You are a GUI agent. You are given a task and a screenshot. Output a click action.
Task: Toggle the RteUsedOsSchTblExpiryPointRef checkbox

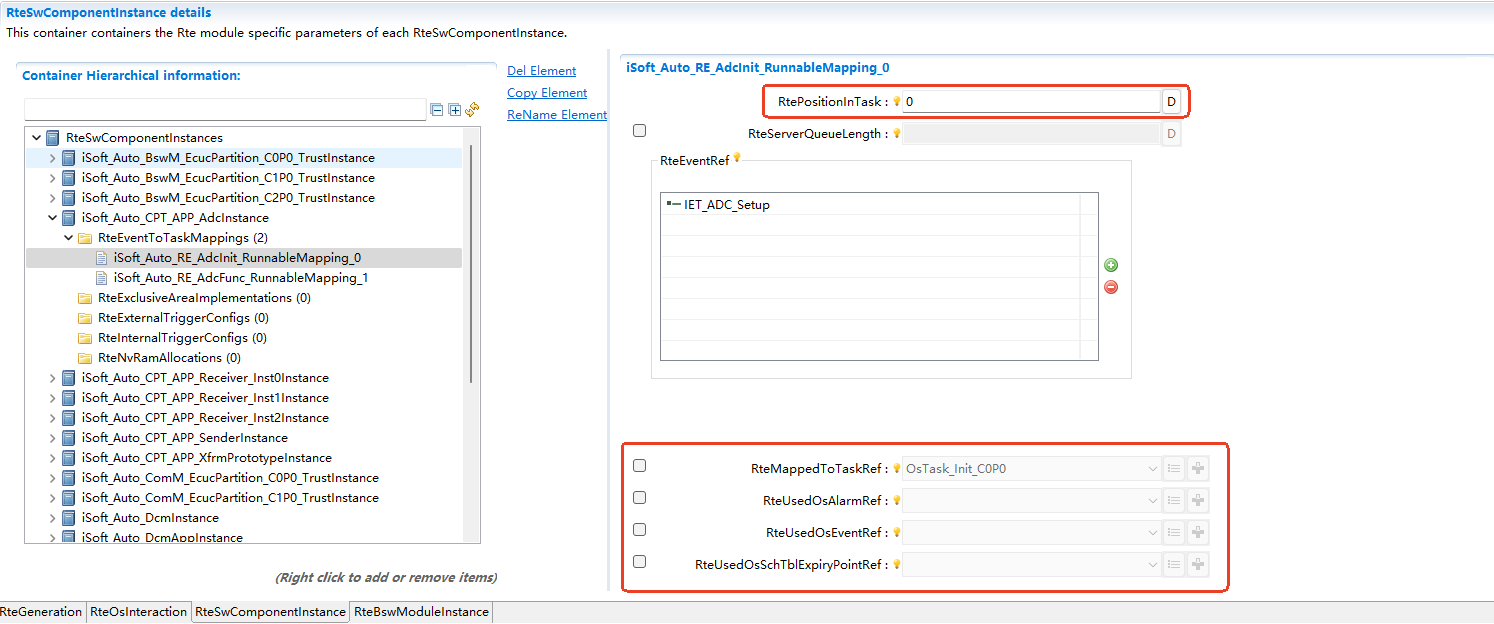[x=640, y=562]
